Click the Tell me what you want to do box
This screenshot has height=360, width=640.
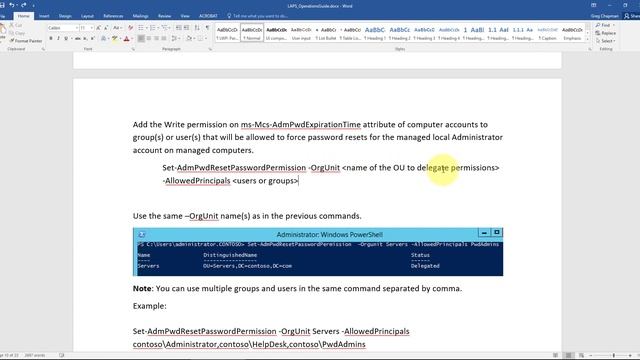(x=258, y=16)
